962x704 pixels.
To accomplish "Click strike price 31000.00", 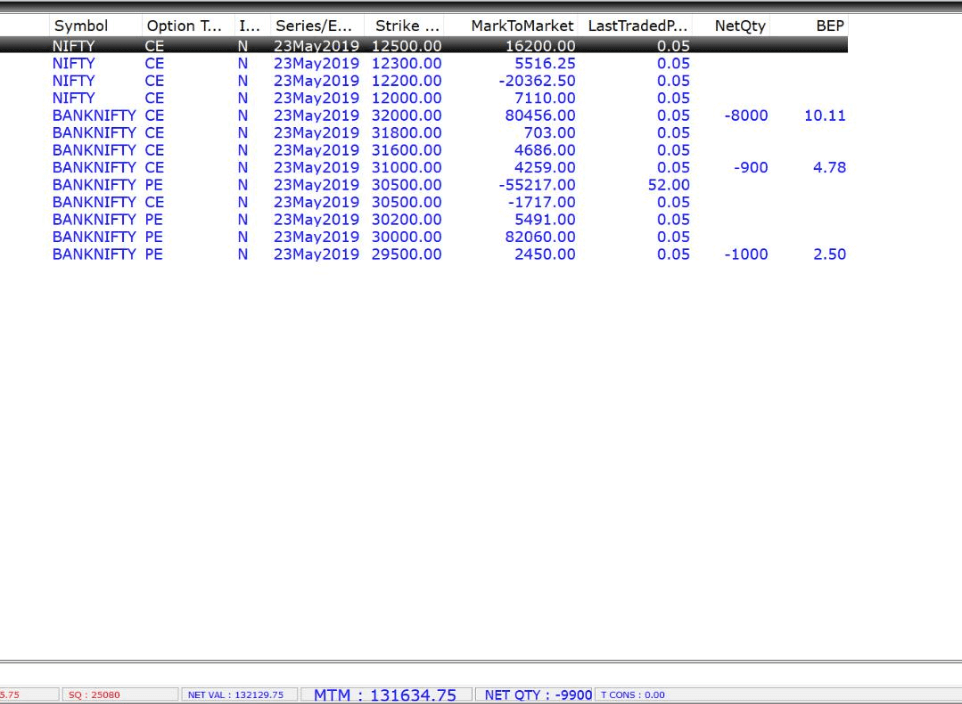I will [x=407, y=168].
